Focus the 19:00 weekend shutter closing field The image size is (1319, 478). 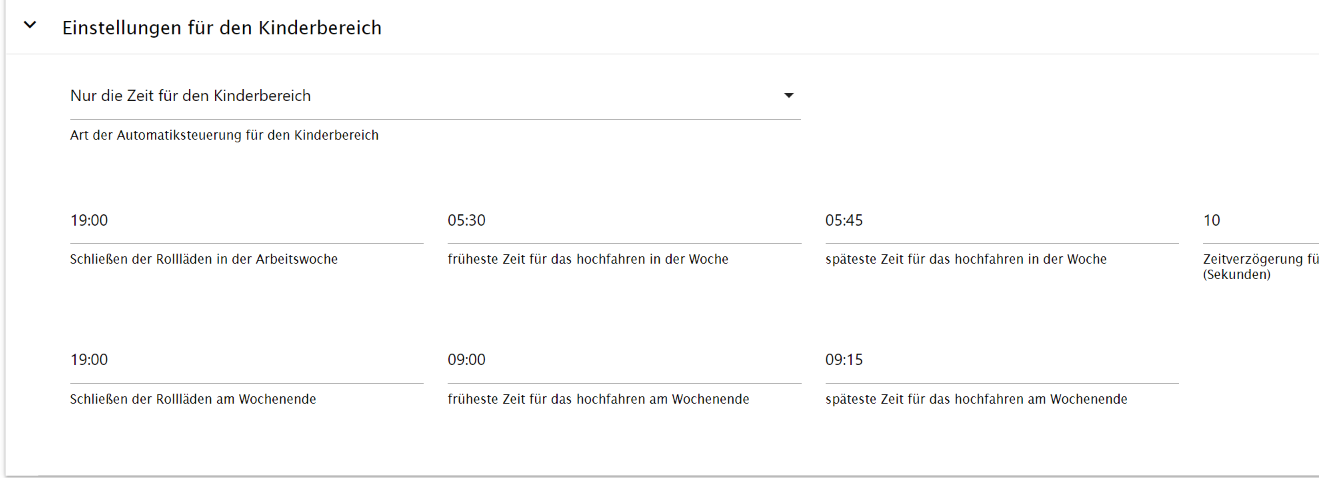(x=247, y=361)
